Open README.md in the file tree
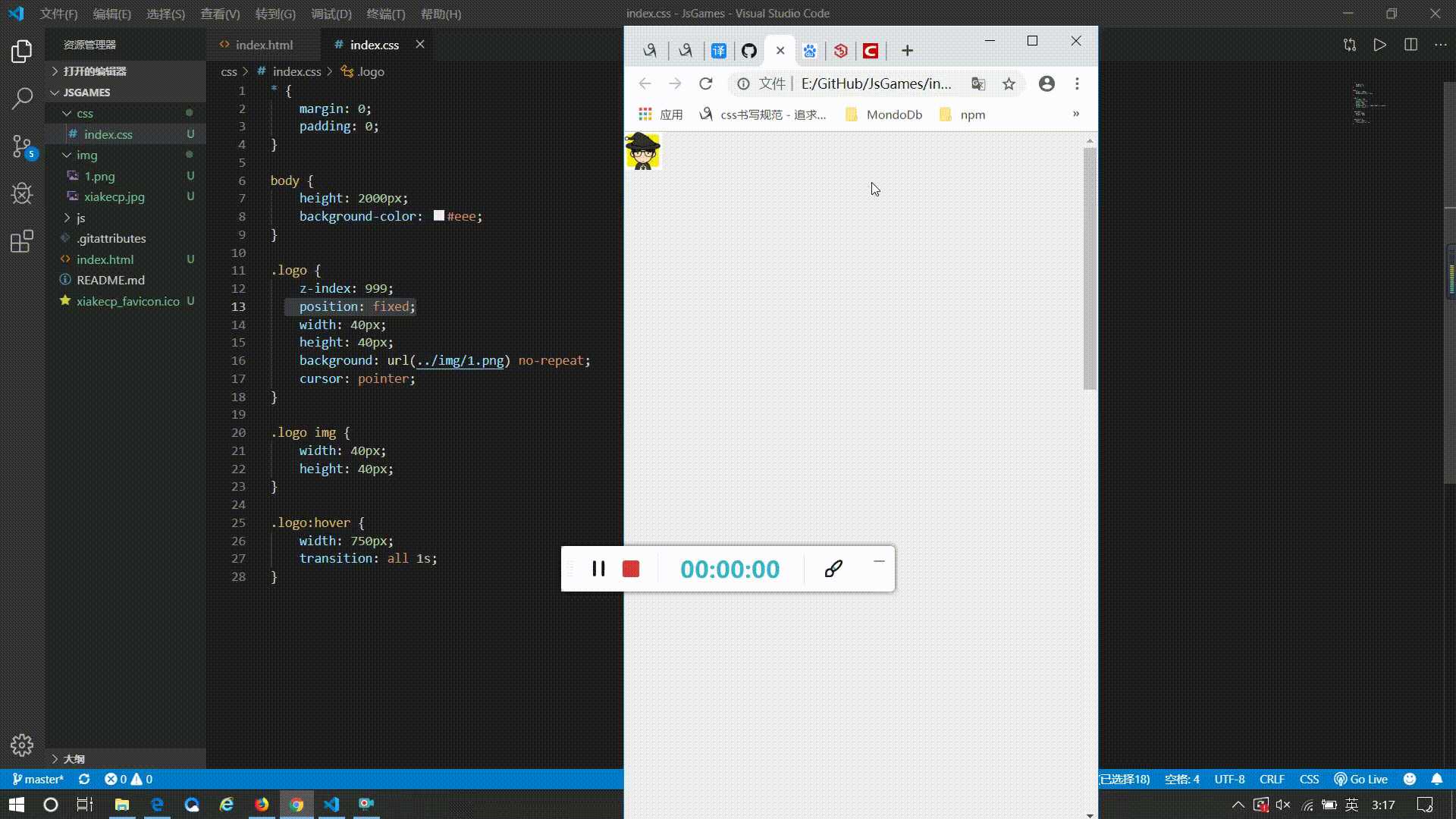Viewport: 1456px width, 819px height. [110, 280]
